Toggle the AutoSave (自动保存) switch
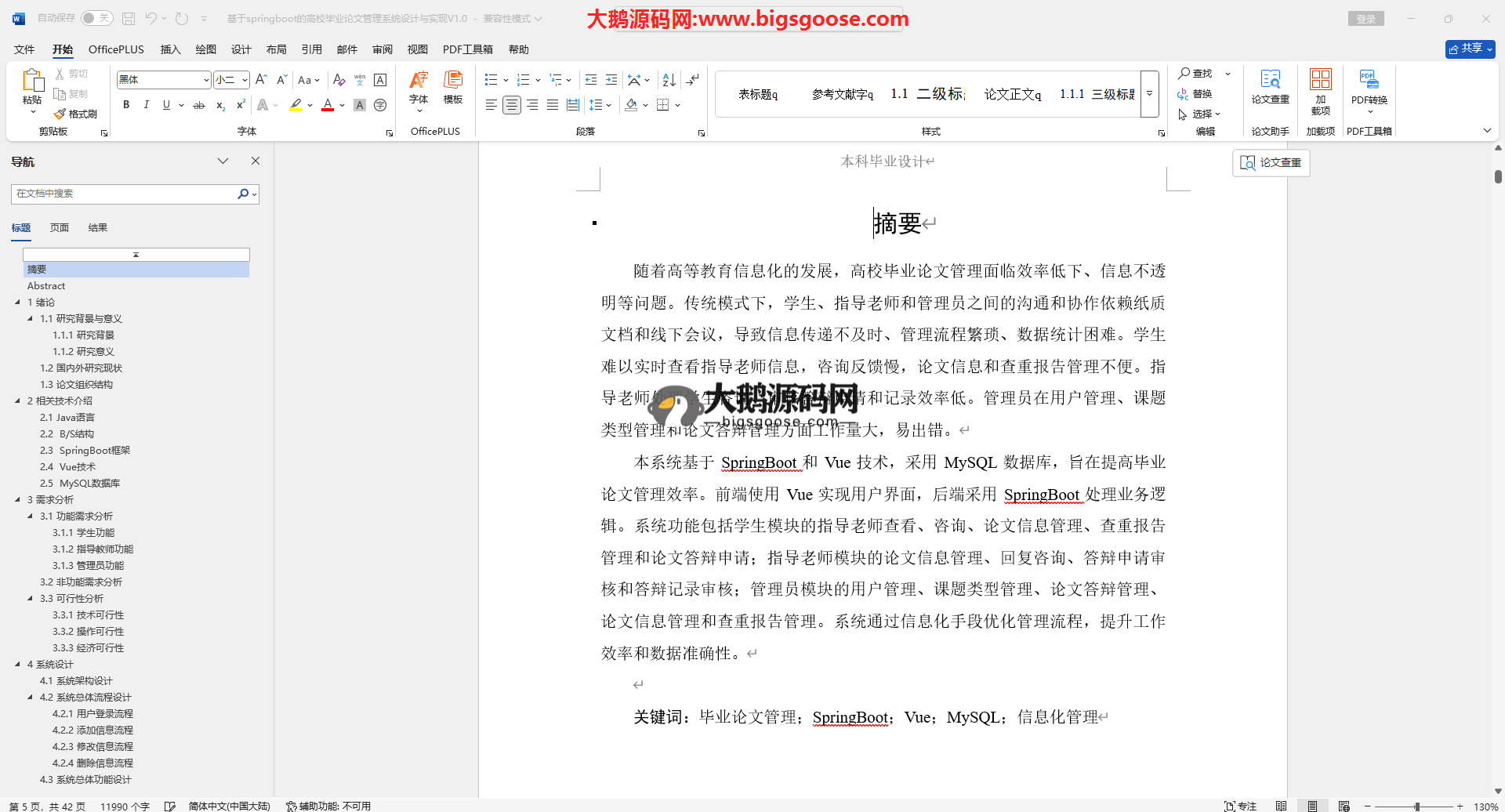Viewport: 1505px width, 812px height. 96,18
